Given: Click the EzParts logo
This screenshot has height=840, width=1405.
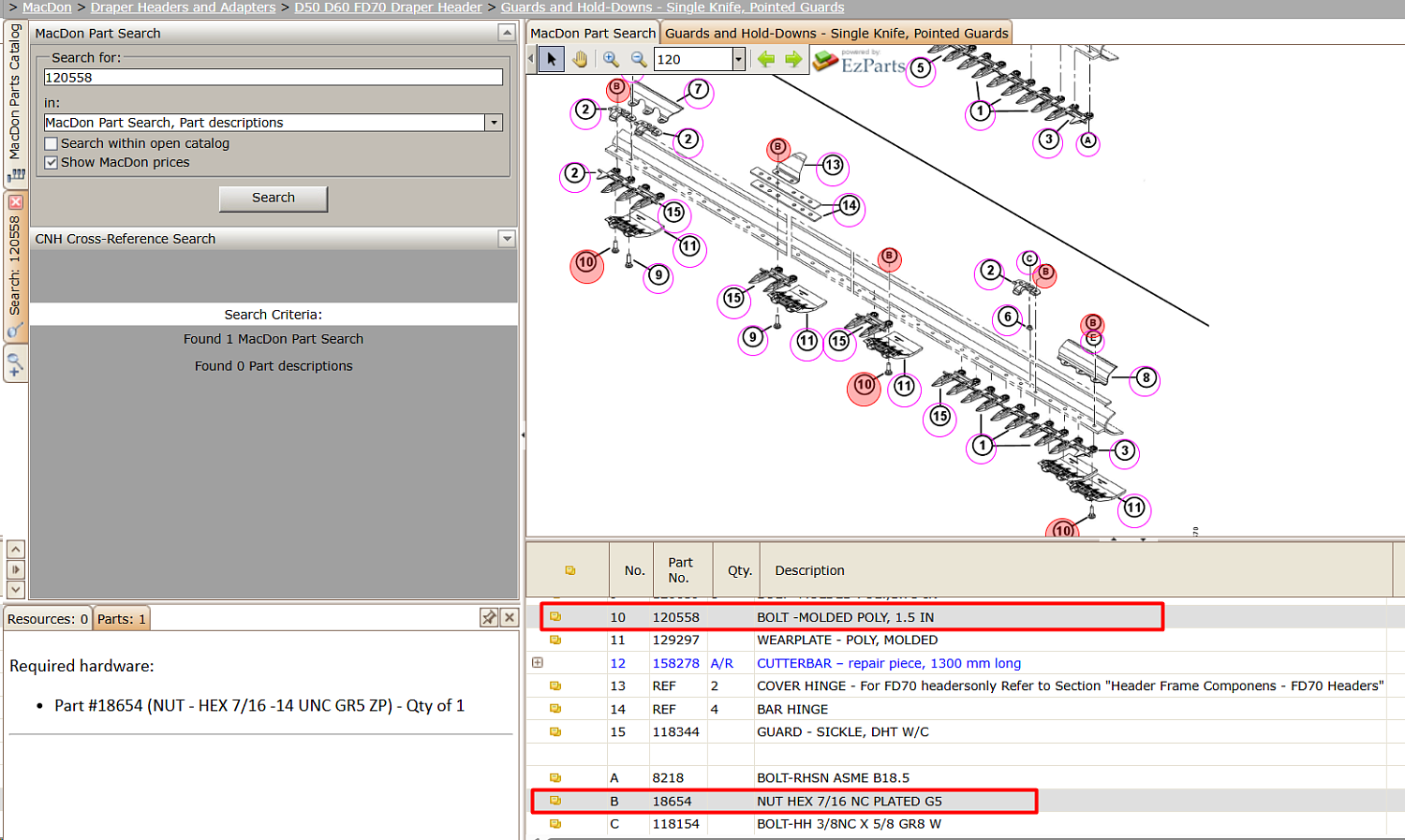Looking at the screenshot, I should (x=859, y=62).
